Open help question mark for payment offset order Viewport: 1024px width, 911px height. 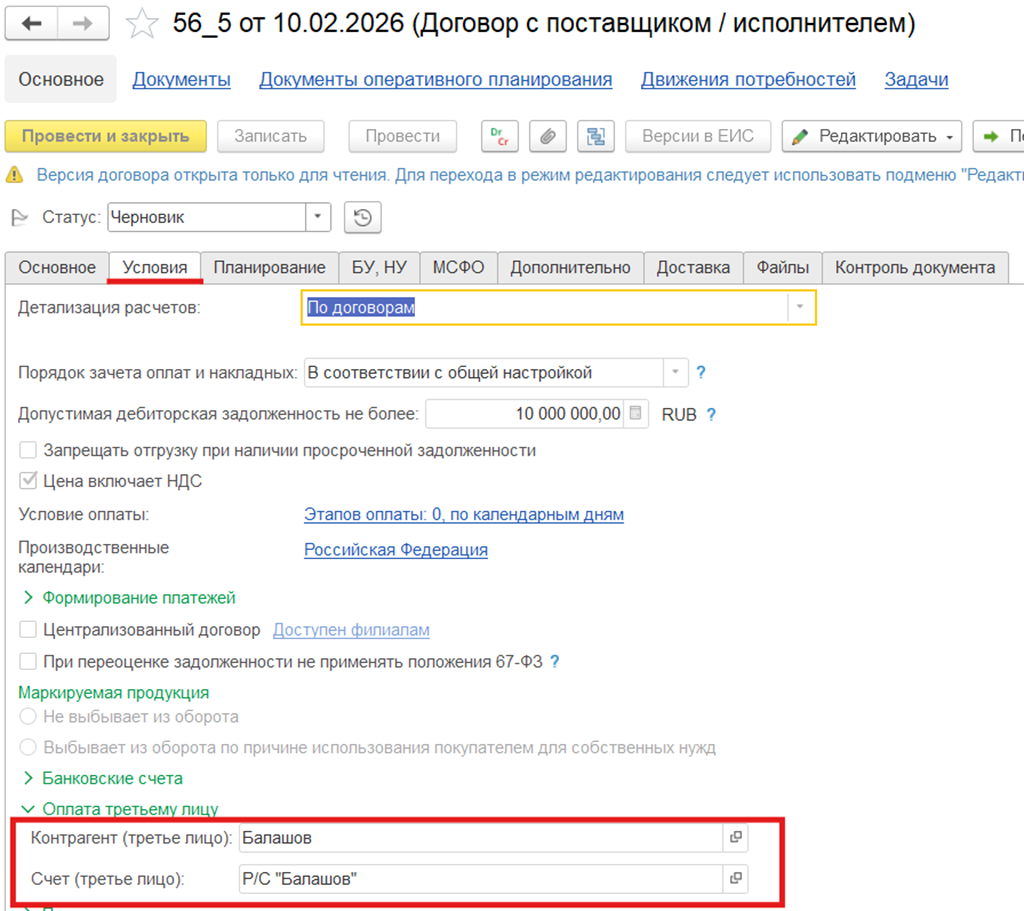[701, 372]
